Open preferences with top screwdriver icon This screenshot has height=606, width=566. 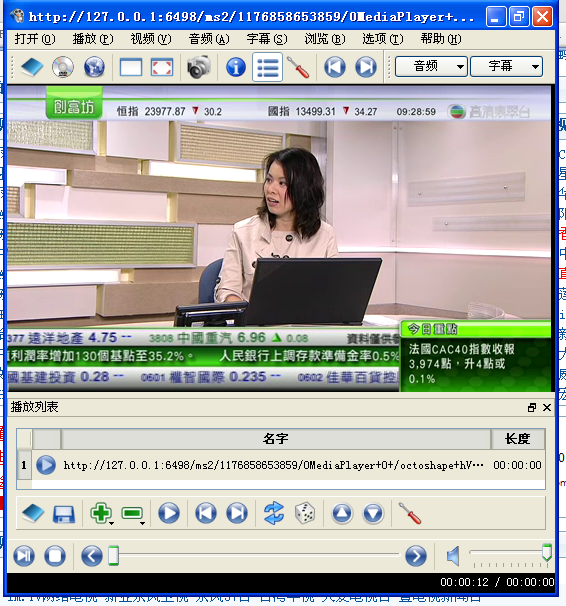coord(298,68)
